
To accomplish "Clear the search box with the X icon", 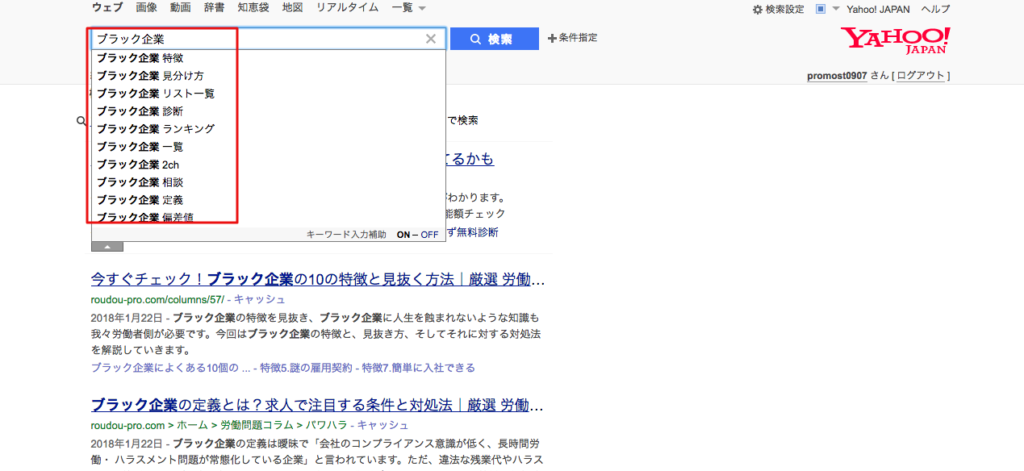I will pos(430,39).
